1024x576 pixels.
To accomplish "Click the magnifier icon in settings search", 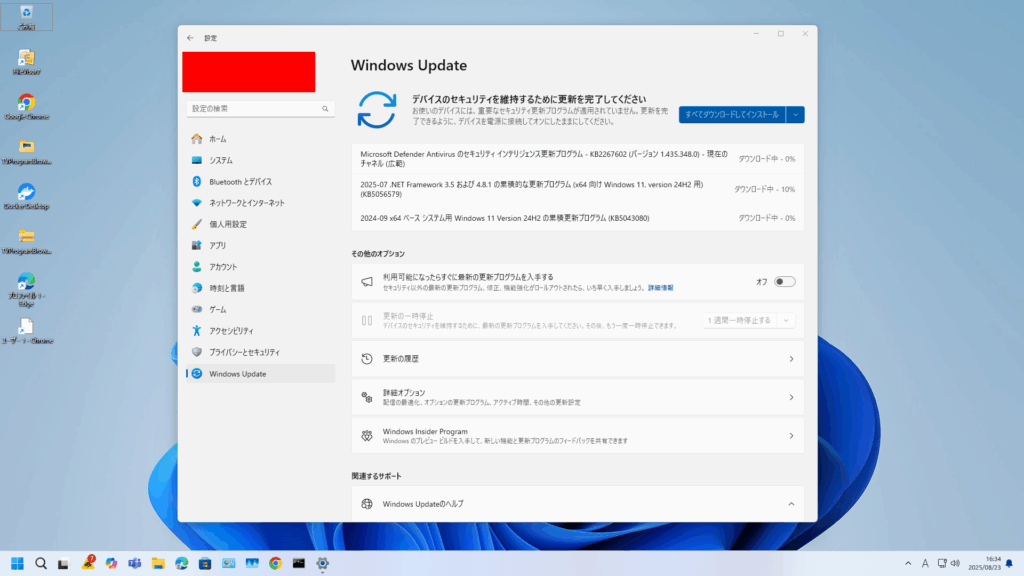I will coord(325,108).
